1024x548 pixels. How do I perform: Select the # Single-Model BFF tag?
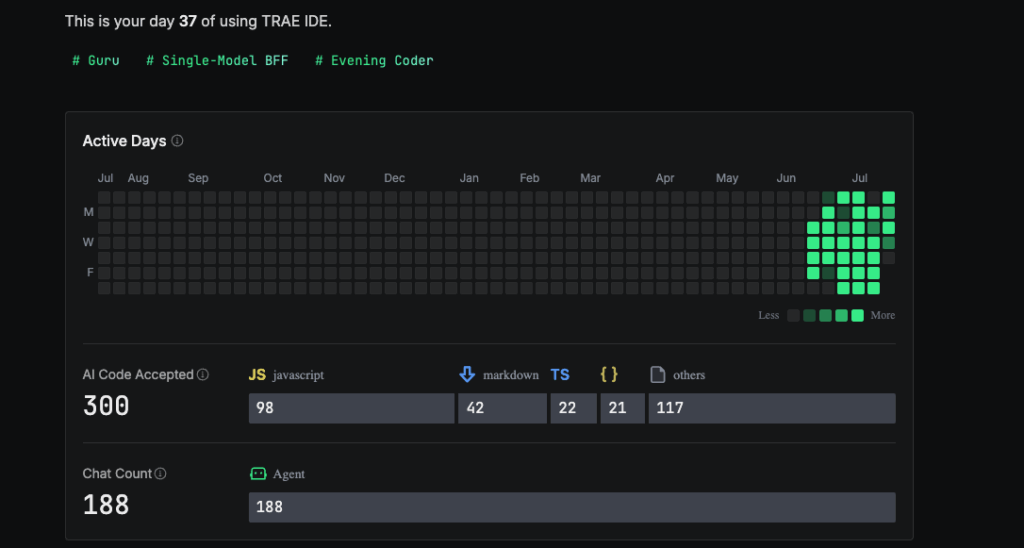pos(217,61)
